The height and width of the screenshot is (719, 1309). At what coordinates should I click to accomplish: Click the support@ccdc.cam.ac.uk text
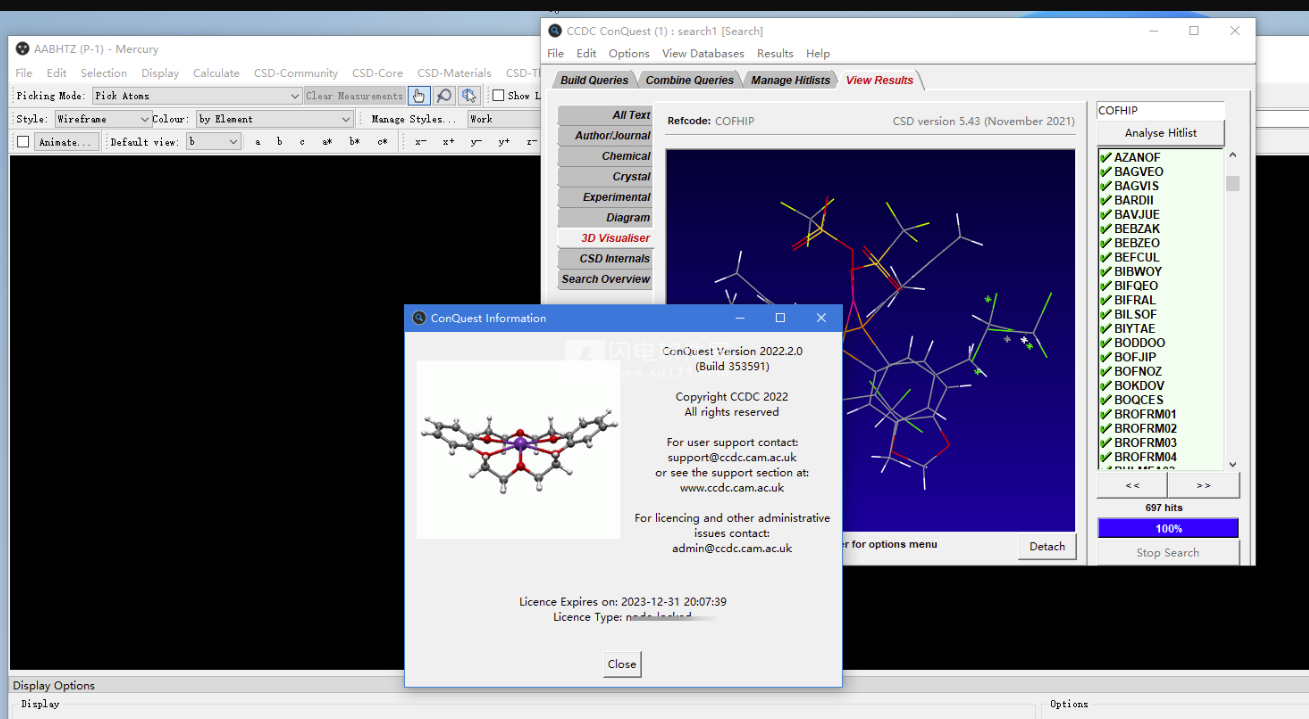pos(732,458)
